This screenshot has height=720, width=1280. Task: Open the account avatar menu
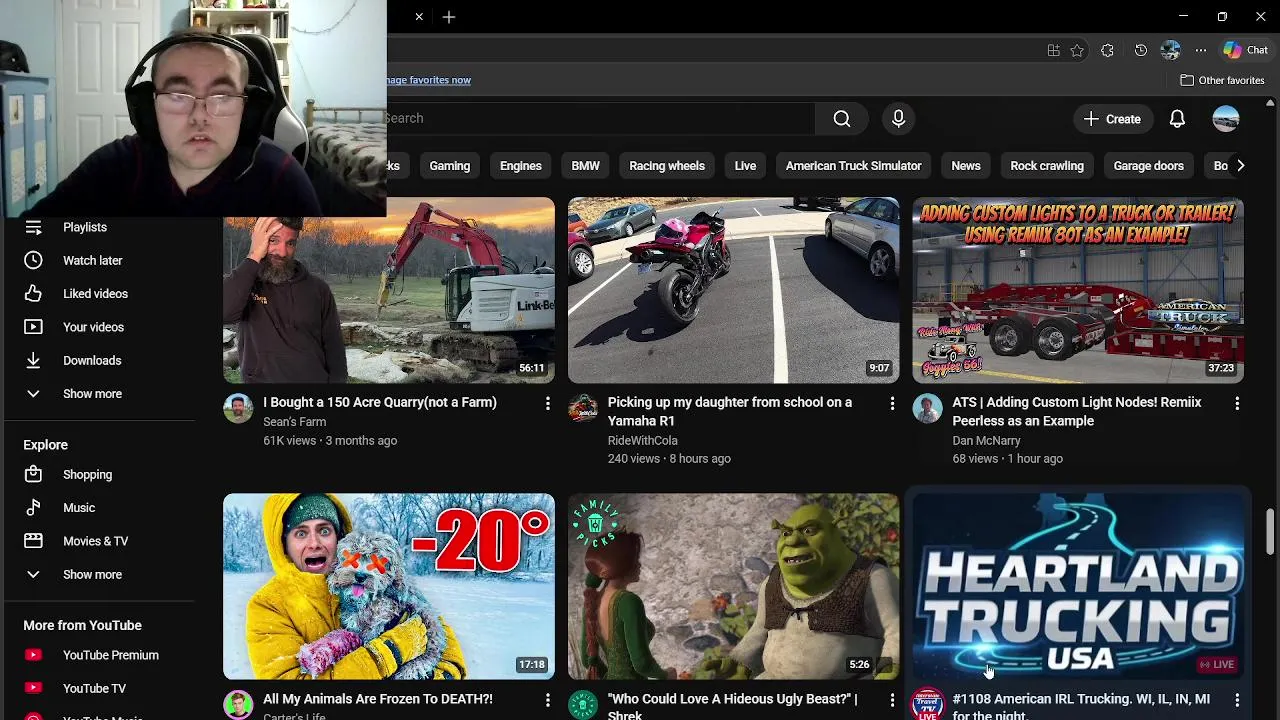point(1226,119)
